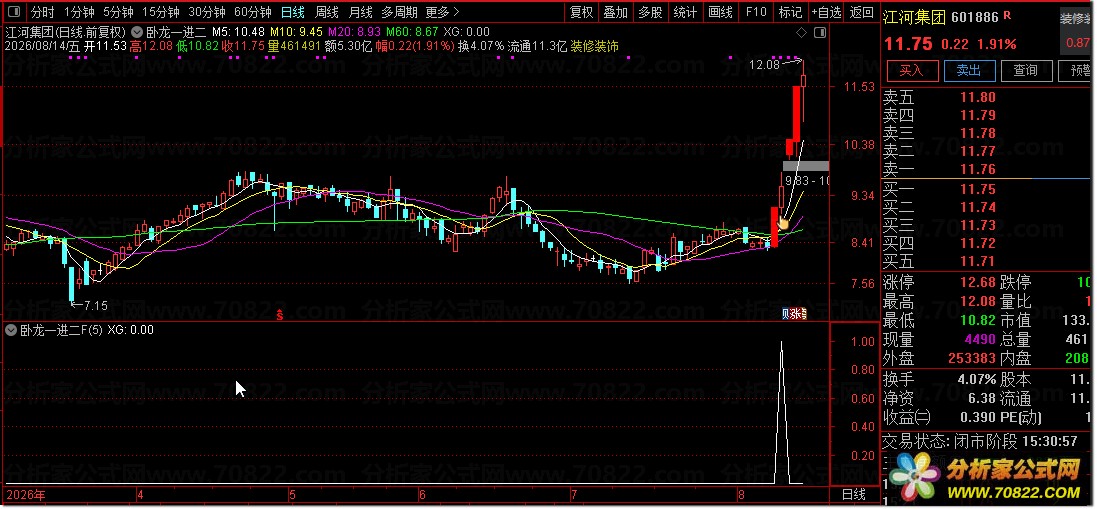Screen dimensions: 1097x509
Task: Click 收益(二) value 0.390
Action: pyautogui.click(x=978, y=418)
